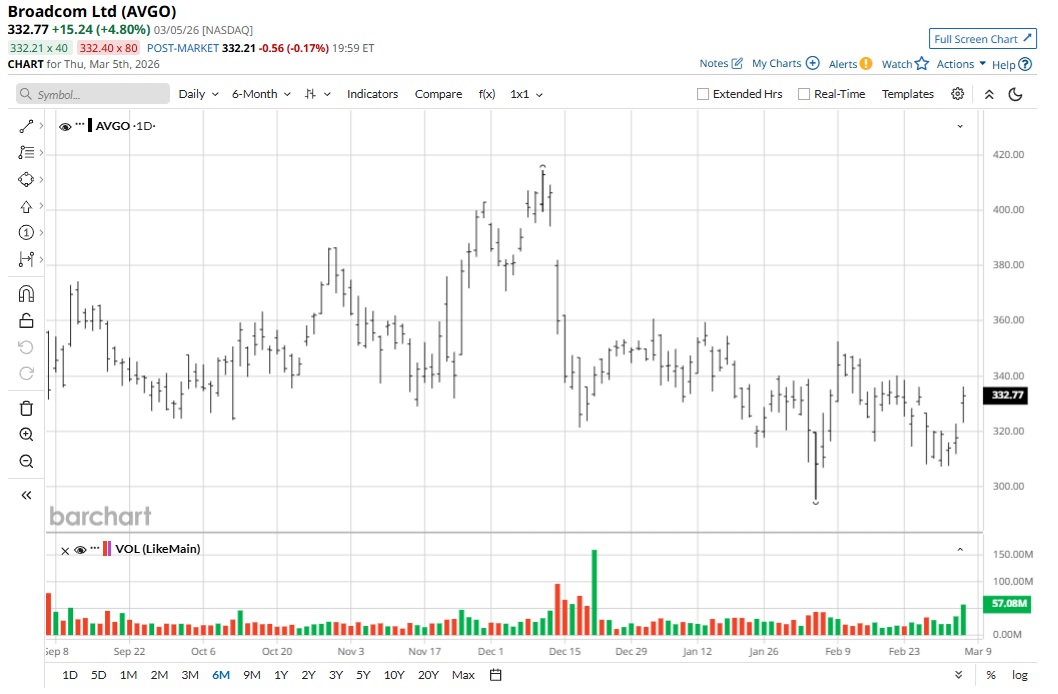Pick the measure/range tool
This screenshot has height=694, width=1058.
26,259
